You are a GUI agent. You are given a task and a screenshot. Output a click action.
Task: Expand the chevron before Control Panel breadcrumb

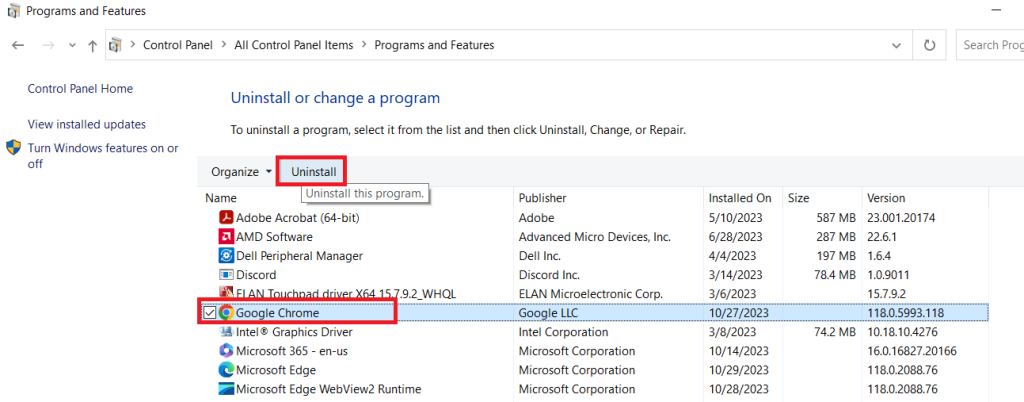(133, 45)
